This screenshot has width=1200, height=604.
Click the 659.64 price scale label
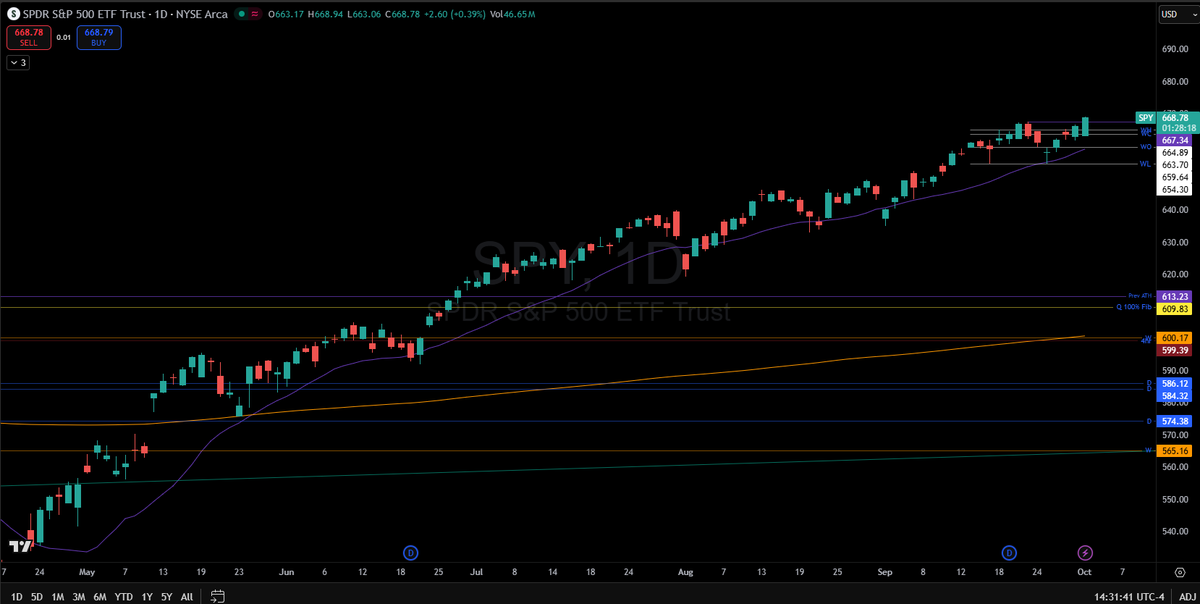click(x=1175, y=177)
